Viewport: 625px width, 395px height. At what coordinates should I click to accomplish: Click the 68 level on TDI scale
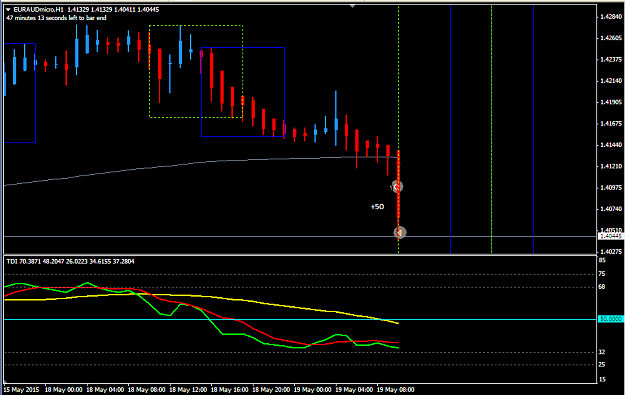coord(602,287)
